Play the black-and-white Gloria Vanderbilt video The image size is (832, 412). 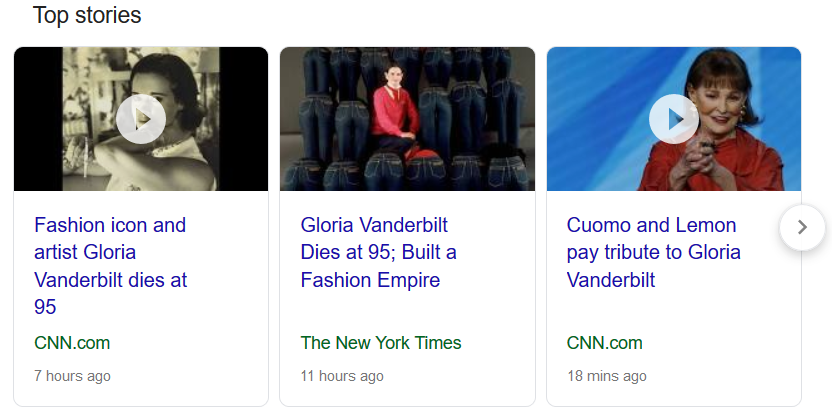(140, 120)
